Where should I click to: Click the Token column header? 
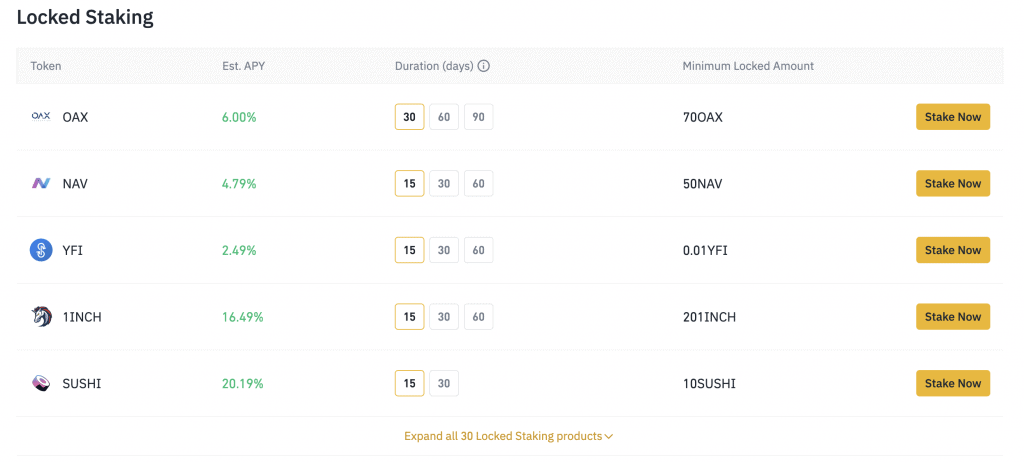[46, 66]
